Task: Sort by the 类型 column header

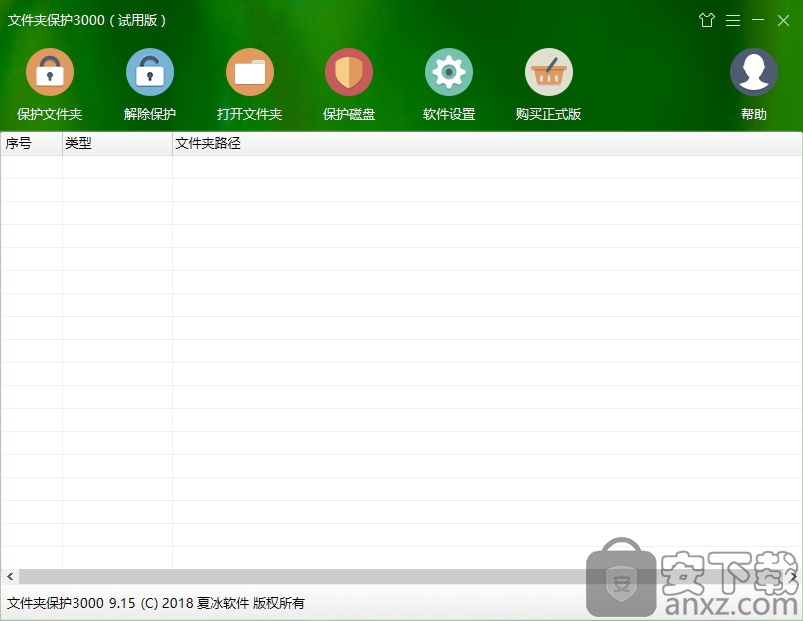Action: click(117, 144)
